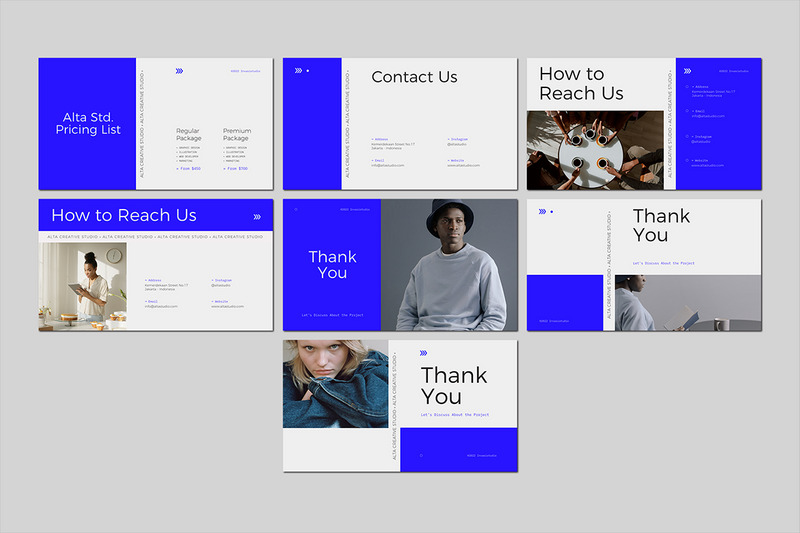The image size is (800, 533).
Task: Open the photo of woman in denim jacket
Action: pyautogui.click(x=336, y=384)
